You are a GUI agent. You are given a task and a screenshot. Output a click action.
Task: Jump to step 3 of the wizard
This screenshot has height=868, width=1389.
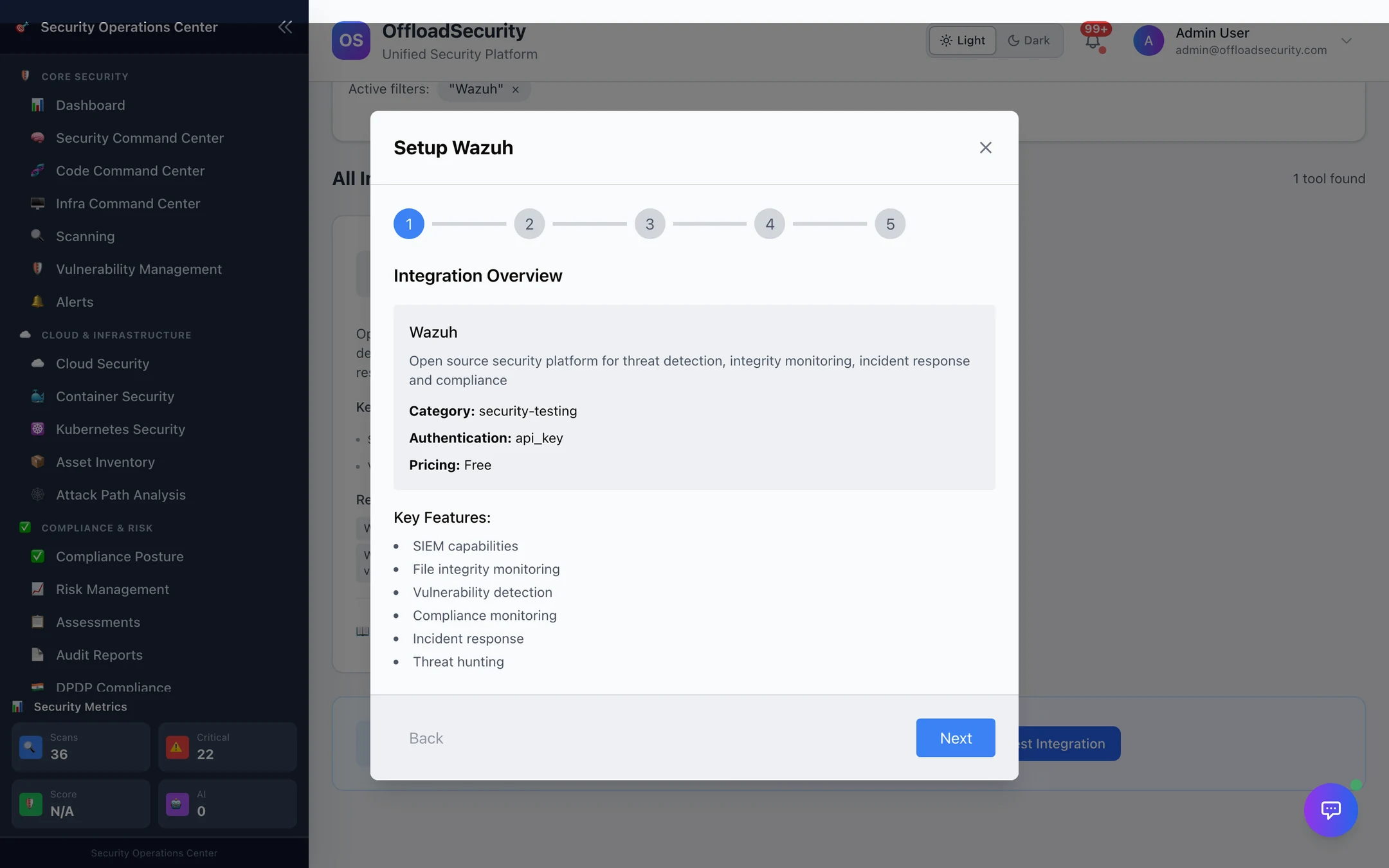pos(649,224)
